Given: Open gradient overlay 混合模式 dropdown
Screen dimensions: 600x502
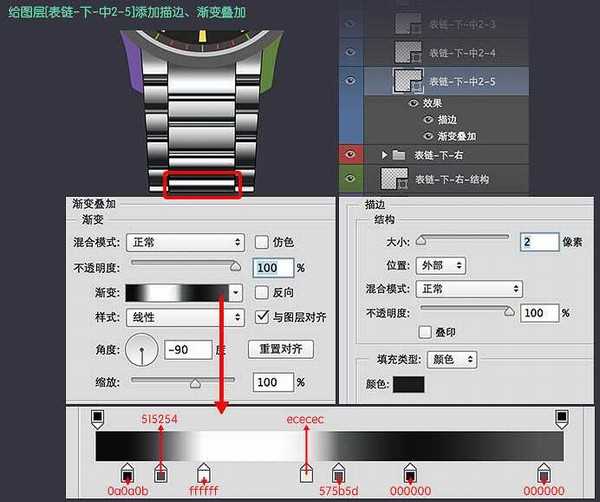Looking at the screenshot, I should pos(185,242).
